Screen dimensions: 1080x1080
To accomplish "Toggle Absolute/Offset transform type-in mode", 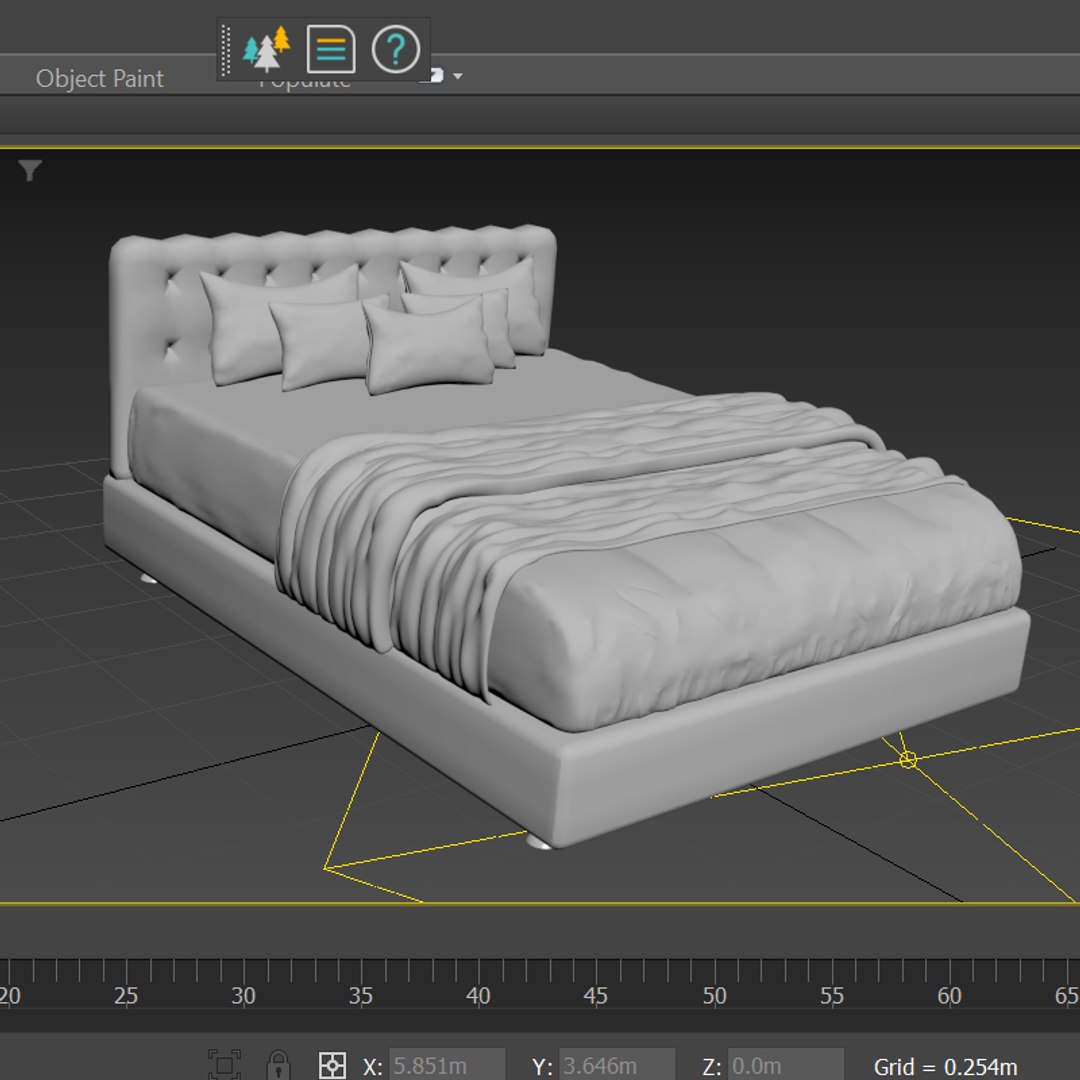I will click(x=332, y=1066).
